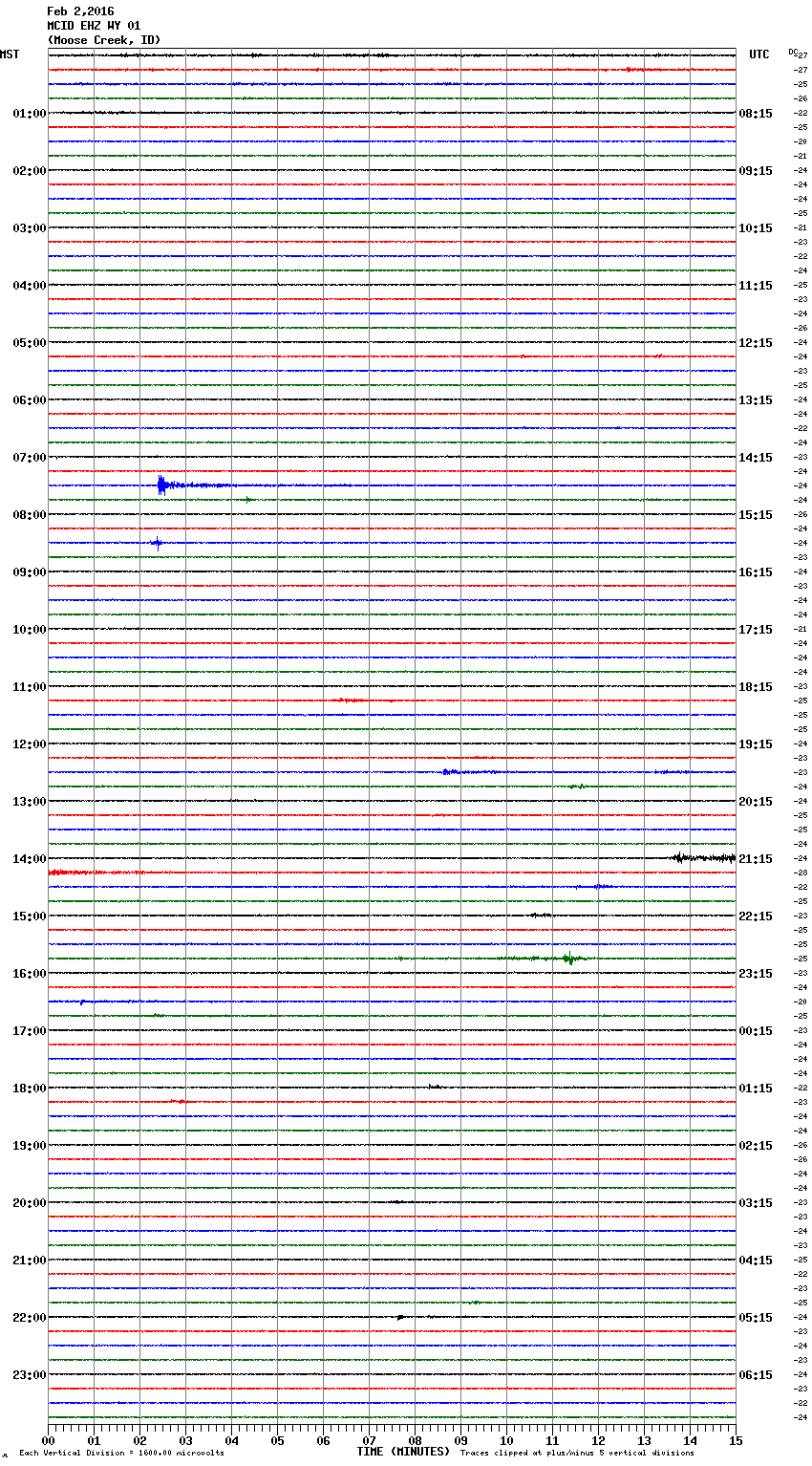Select the 01:00 MST time label
812x1466 pixels.
coord(30,114)
